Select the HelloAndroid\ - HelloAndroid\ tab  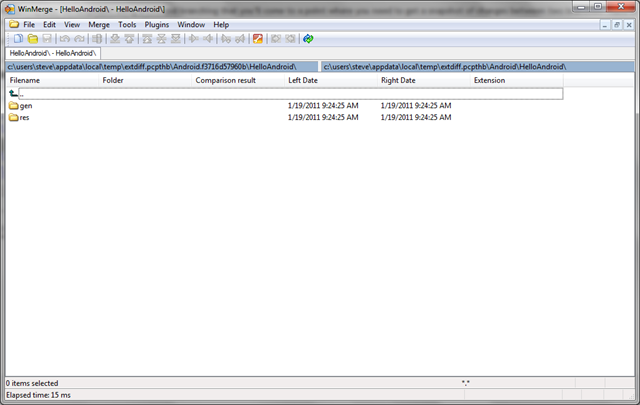pos(53,53)
